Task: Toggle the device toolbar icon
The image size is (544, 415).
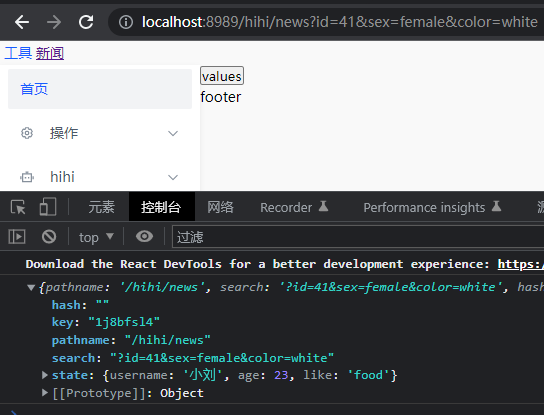Action: [x=48, y=207]
